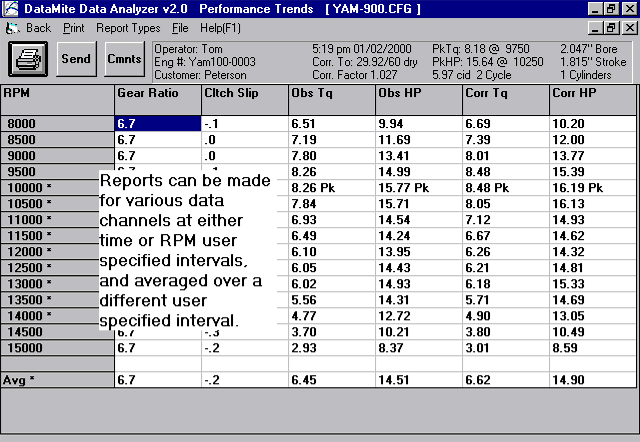This screenshot has width=640, height=442.
Task: Click average Gear Ratio 6.7 cell
Action: pyautogui.click(x=158, y=380)
